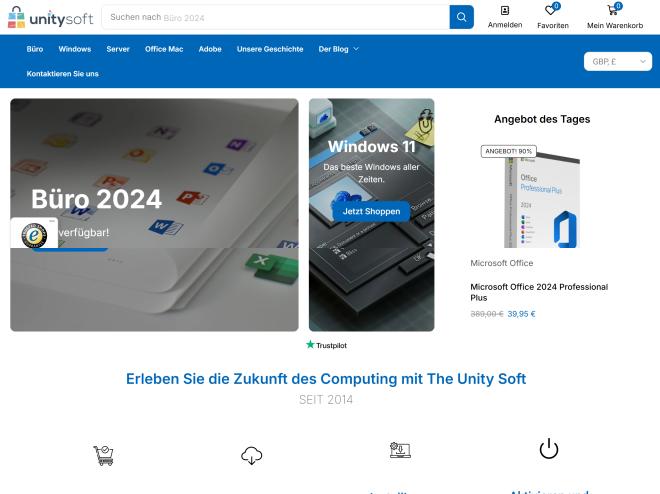This screenshot has height=494, width=660.
Task: Expand the Der Blog menu chevron
Action: (356, 49)
